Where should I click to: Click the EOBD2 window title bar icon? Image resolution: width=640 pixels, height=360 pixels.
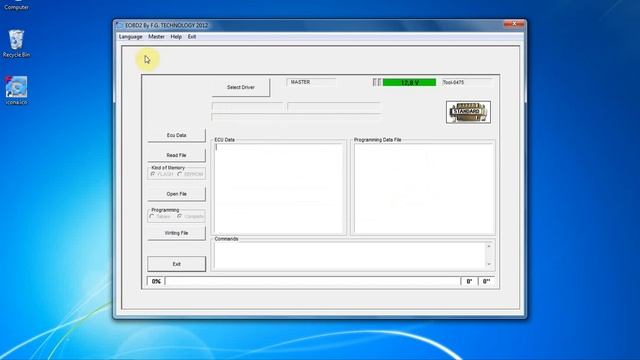coord(119,25)
